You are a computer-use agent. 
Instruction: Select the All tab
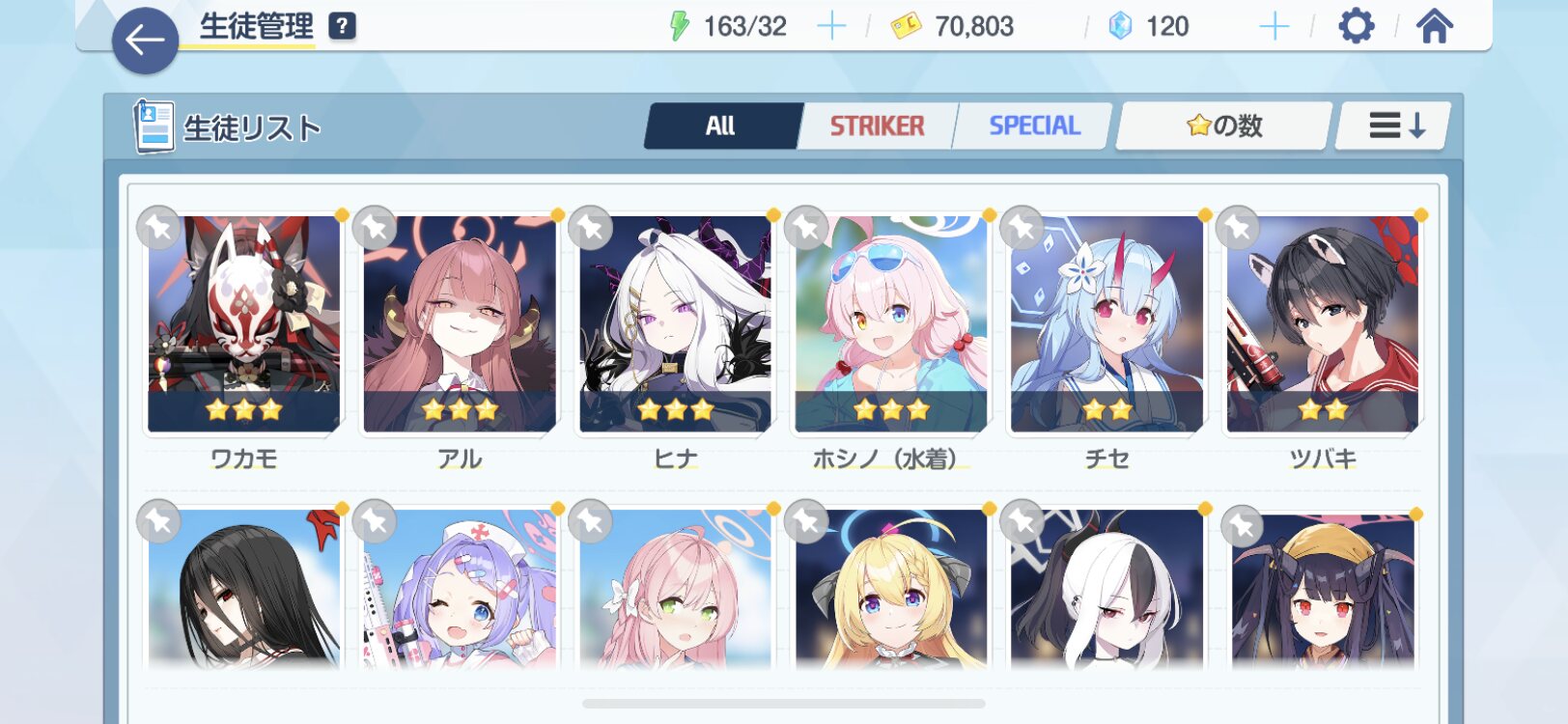pyautogui.click(x=722, y=125)
